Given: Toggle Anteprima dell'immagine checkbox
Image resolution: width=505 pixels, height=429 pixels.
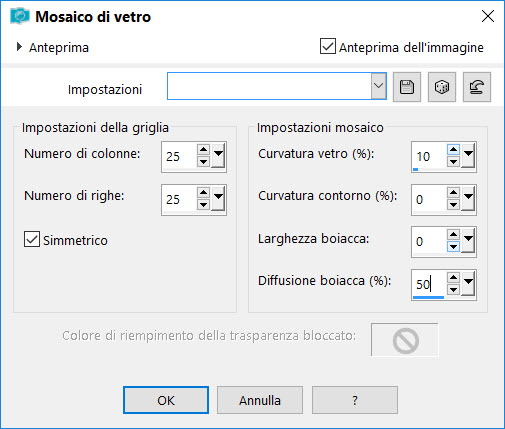Looking at the screenshot, I should point(328,46).
